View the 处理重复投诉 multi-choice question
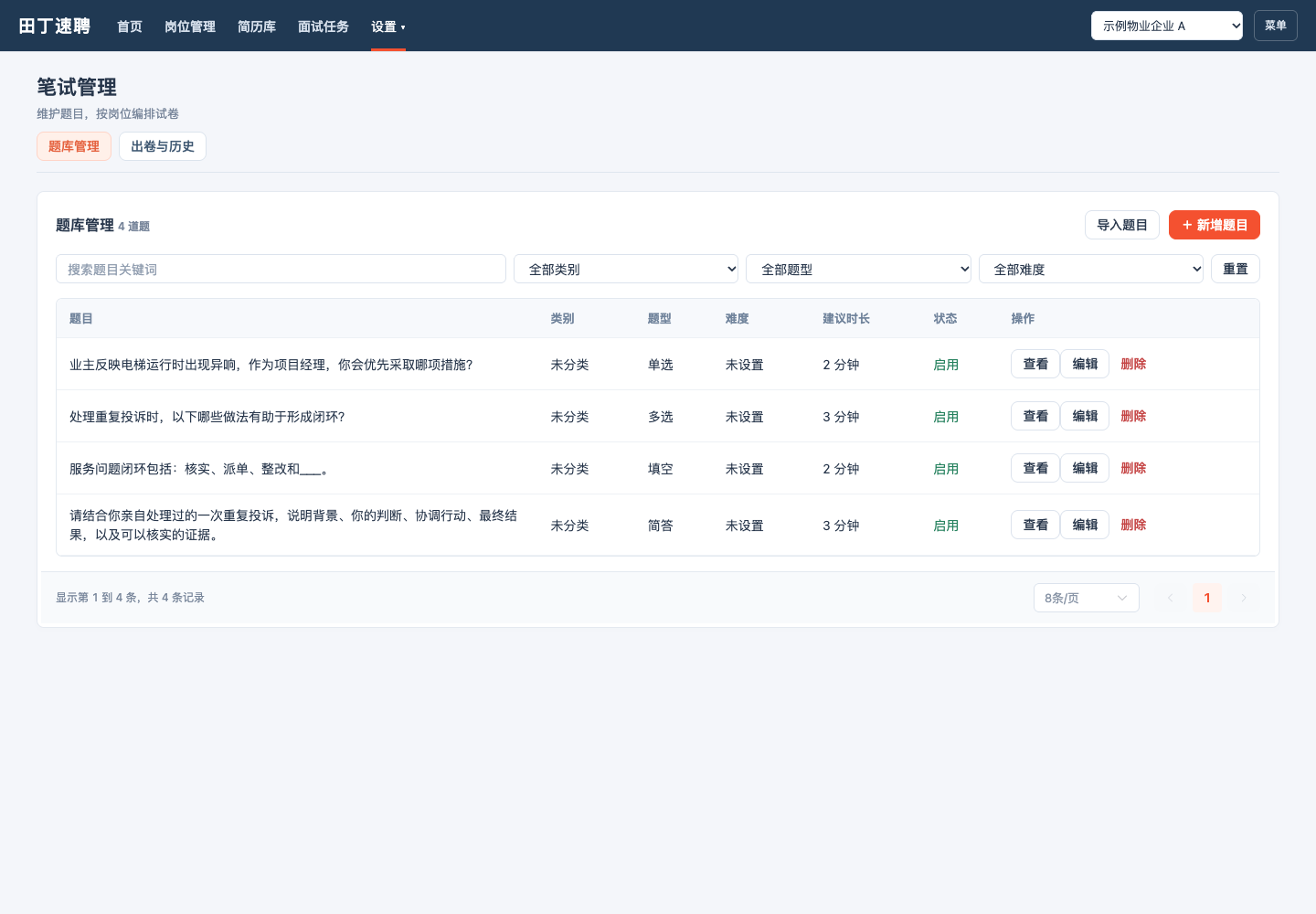 pos(1035,416)
